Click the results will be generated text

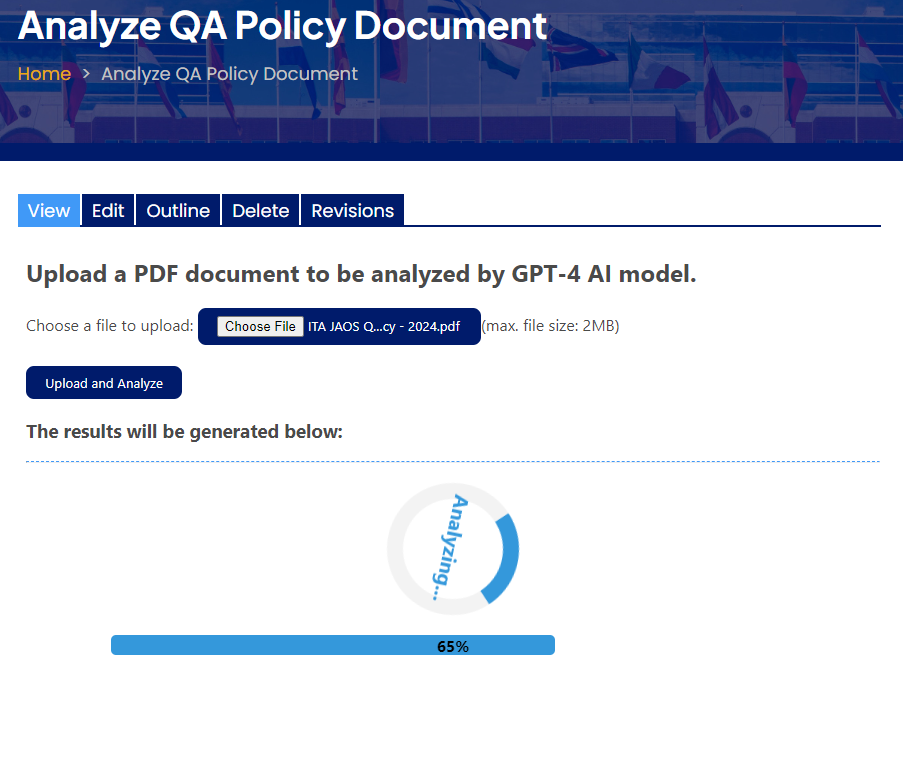(183, 431)
